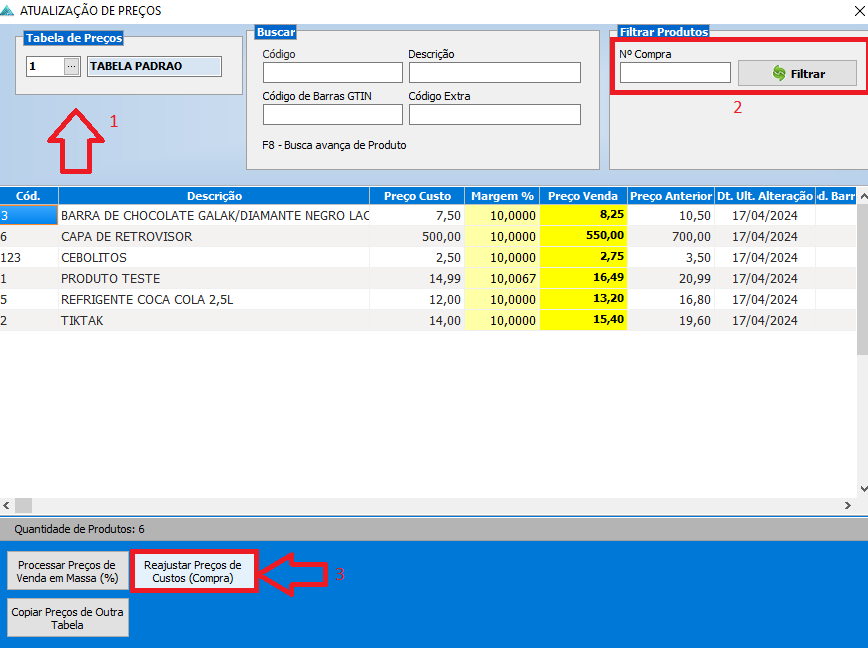Select TIKTAK row description
This screenshot has width=868, height=648.
coord(214,320)
